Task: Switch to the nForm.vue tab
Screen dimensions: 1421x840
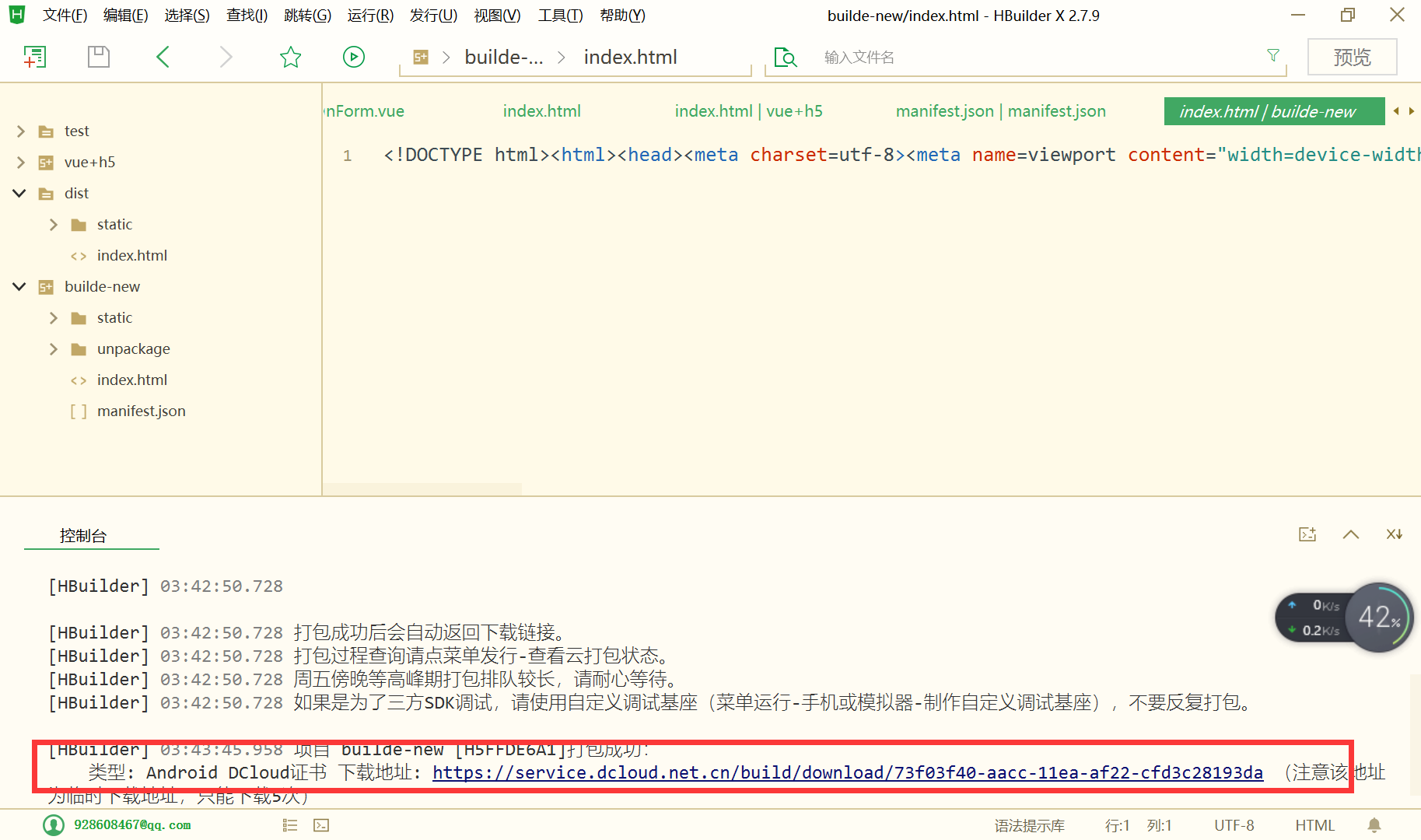Action: coord(364,111)
